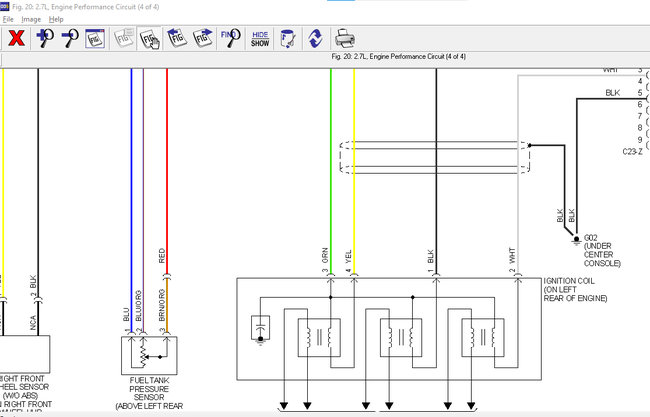Click the BRN/ORG wire label
This screenshot has width=650, height=417.
coord(162,305)
